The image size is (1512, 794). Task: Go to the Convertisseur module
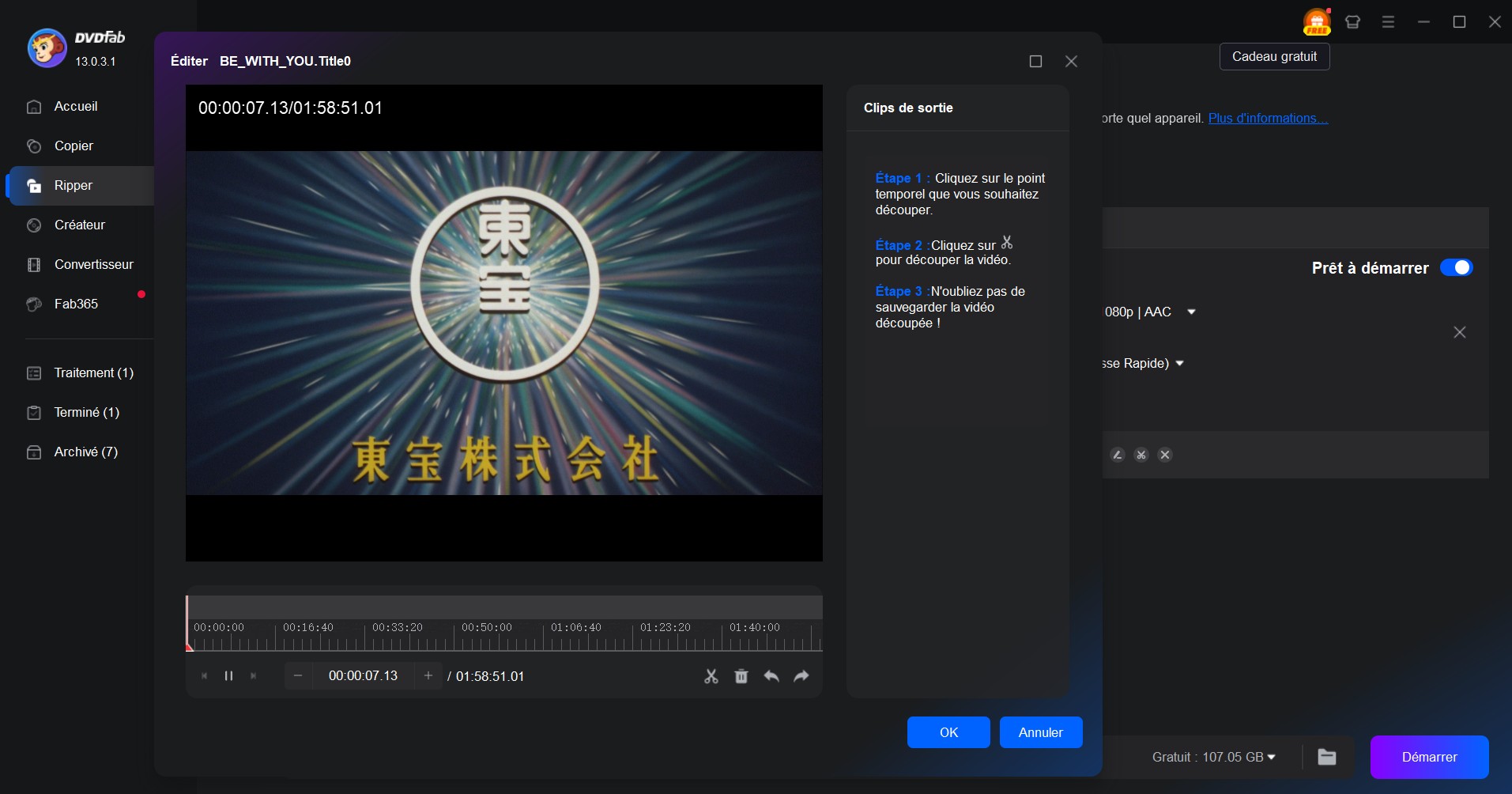93,264
